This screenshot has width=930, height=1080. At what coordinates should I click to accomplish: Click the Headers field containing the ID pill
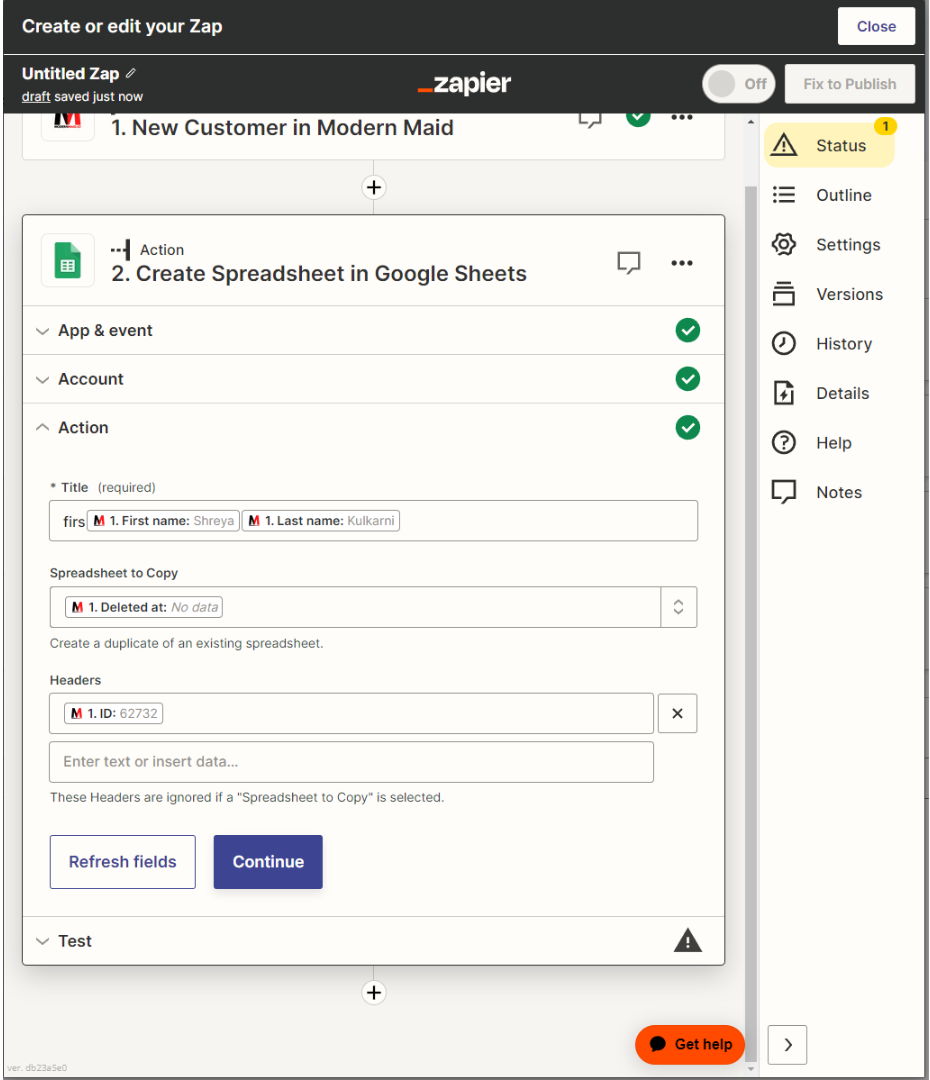point(351,714)
